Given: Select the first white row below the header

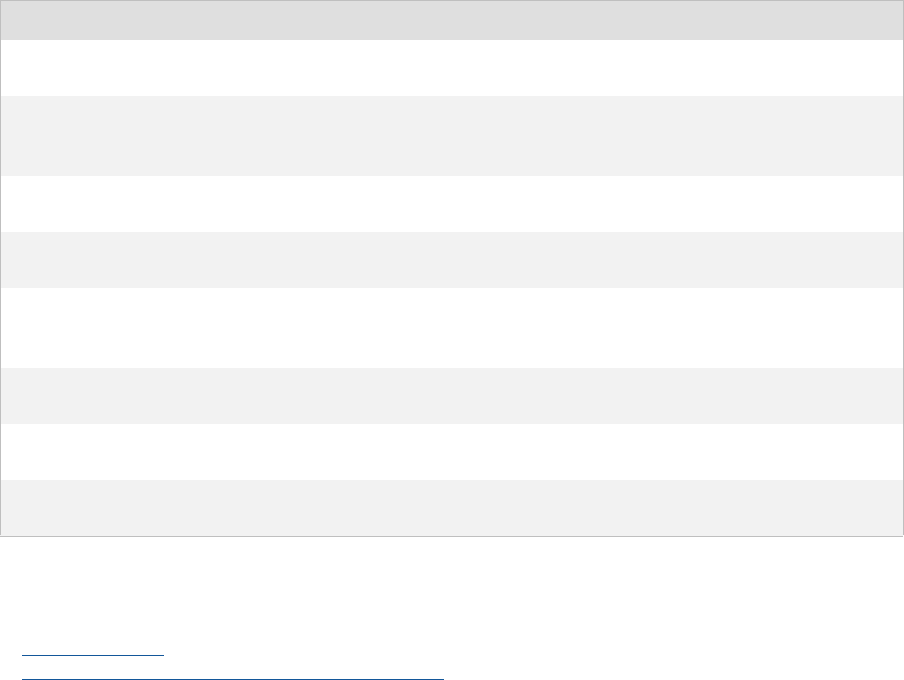Looking at the screenshot, I should (x=450, y=68).
